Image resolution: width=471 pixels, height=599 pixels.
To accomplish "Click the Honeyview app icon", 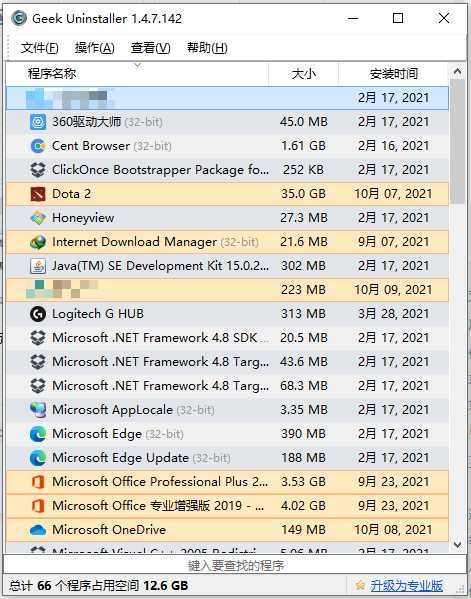I will tap(38, 218).
